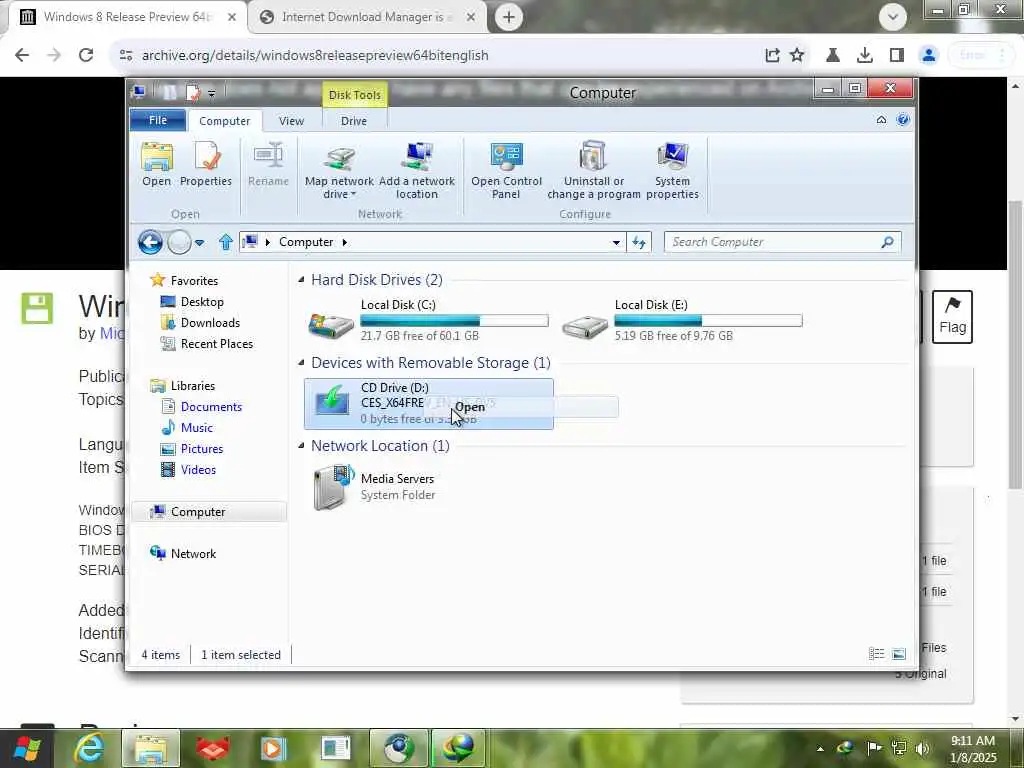The width and height of the screenshot is (1024, 768).
Task: Open recent locations dropdown arrow
Action: tap(199, 242)
